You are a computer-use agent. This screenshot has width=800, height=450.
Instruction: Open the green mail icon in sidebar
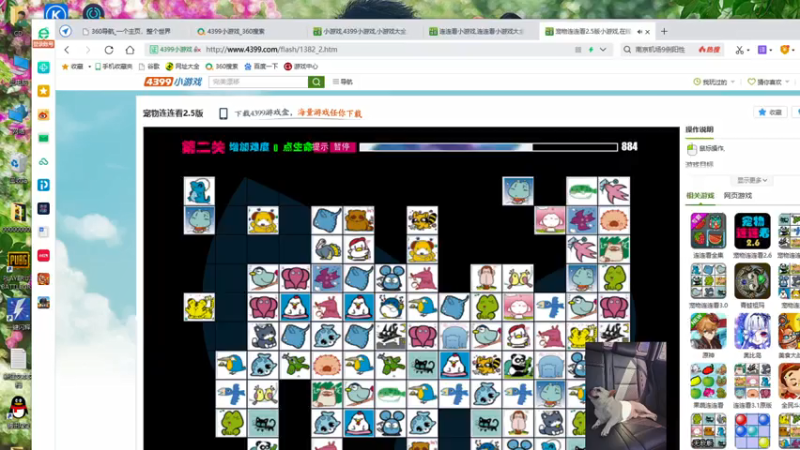43,138
